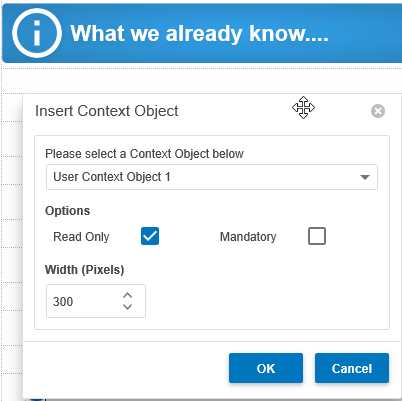Increase width using the up arrow

pyautogui.click(x=128, y=295)
